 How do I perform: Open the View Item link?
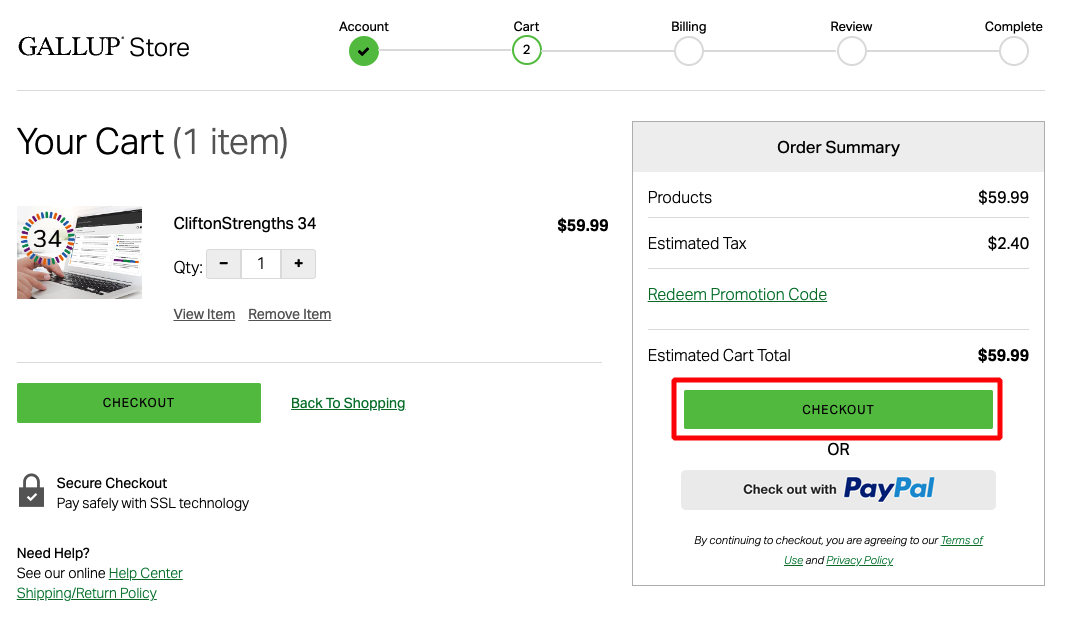click(204, 314)
